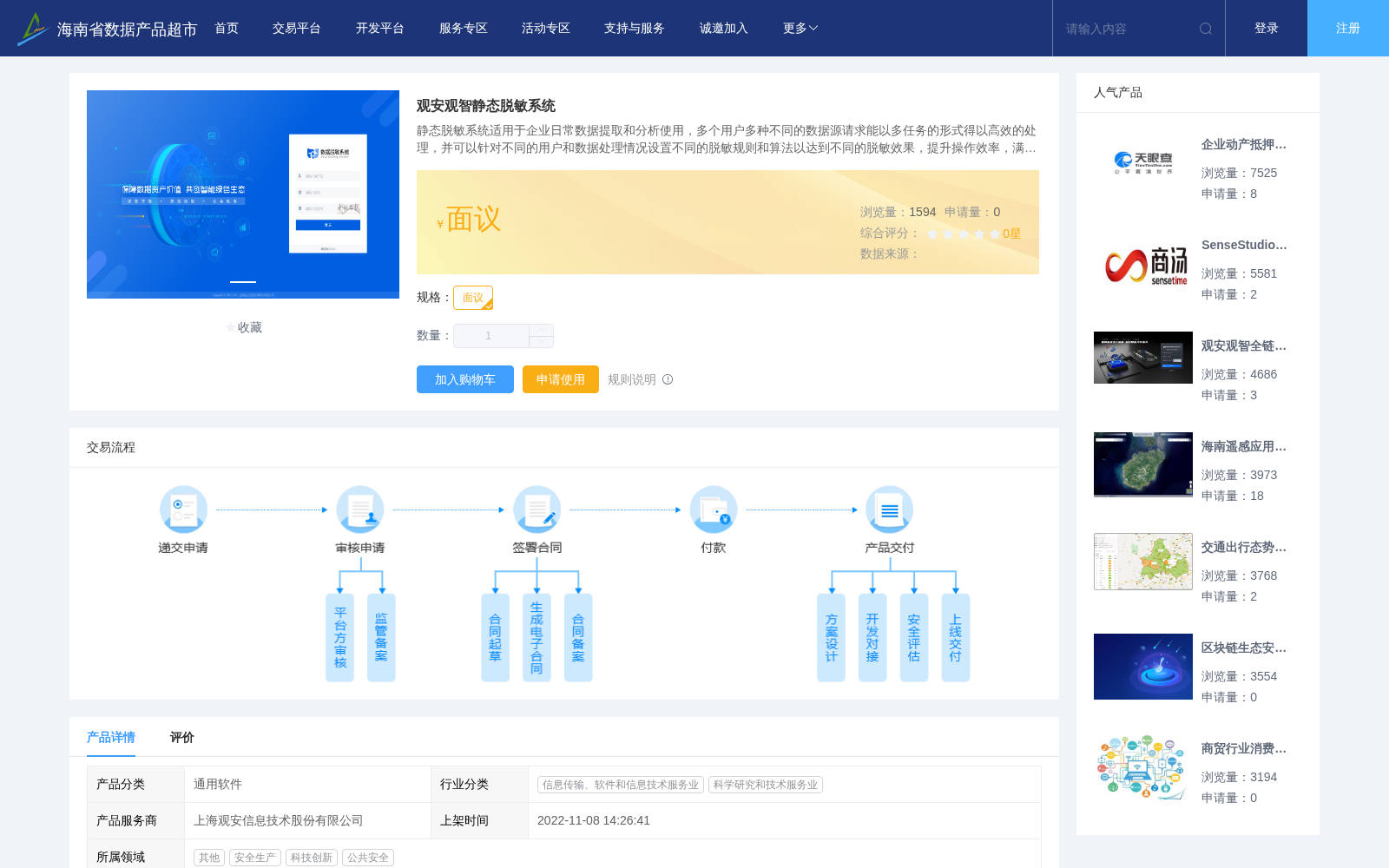This screenshot has height=868, width=1389.
Task: Click the SenseStudio product title
Action: pos(1244,246)
